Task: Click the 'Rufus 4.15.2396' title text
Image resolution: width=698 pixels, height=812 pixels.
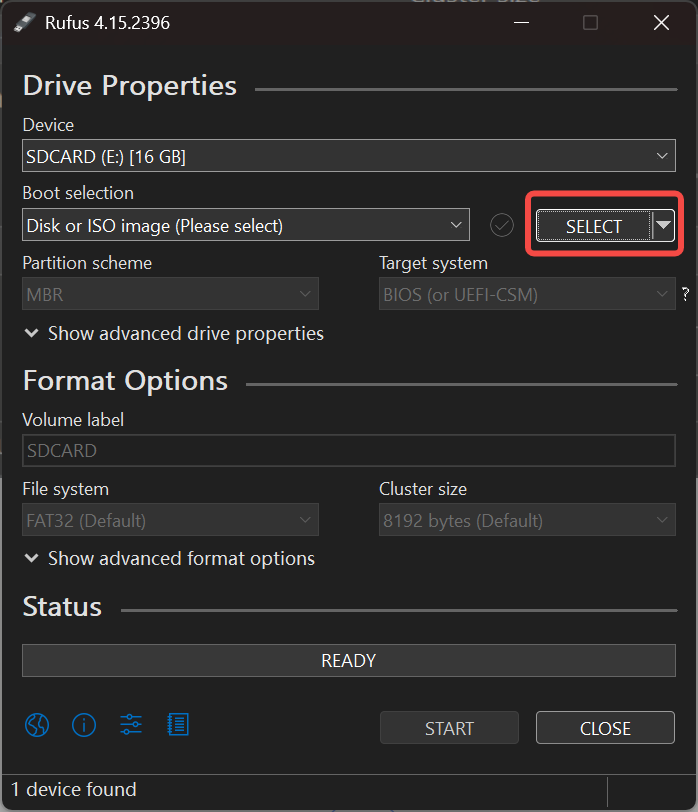Action: pyautogui.click(x=107, y=23)
